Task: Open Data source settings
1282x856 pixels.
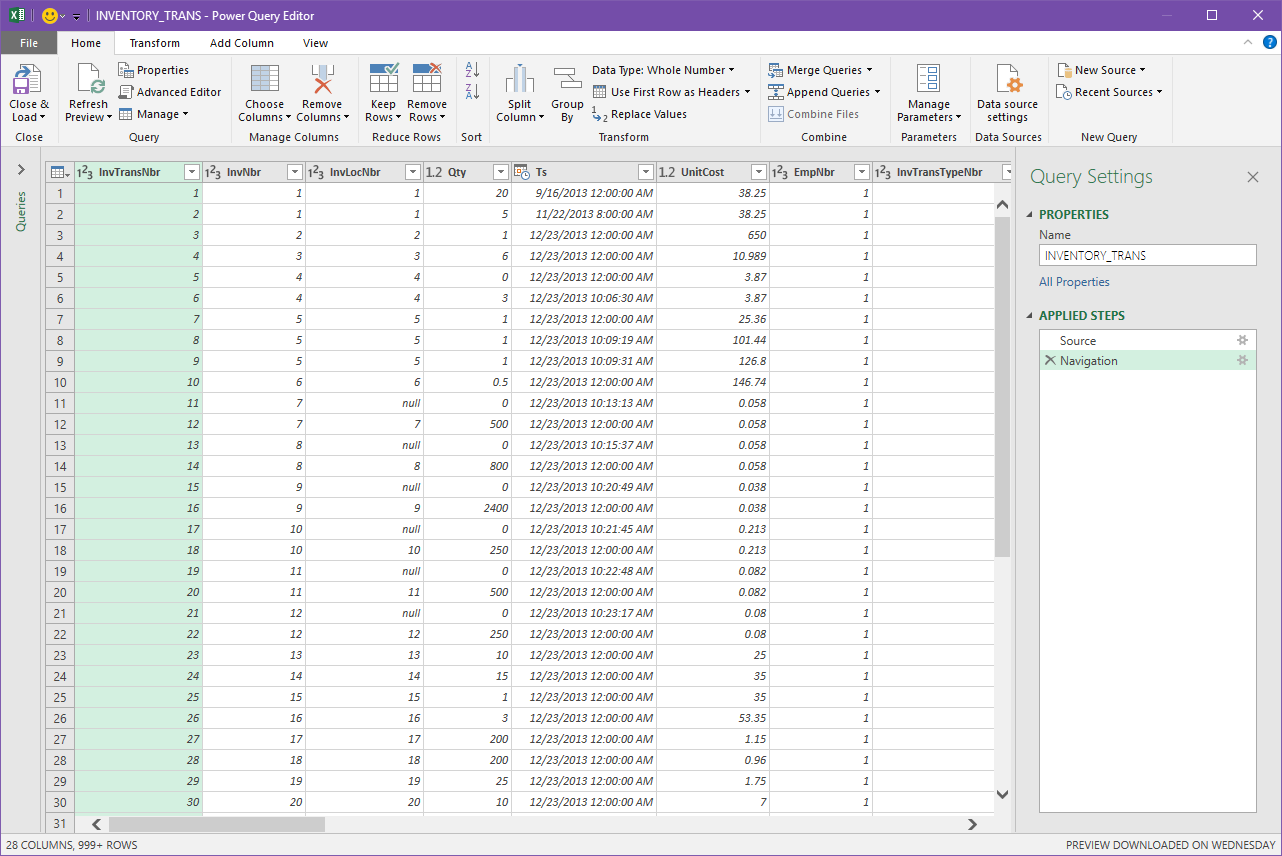Action: [x=1007, y=80]
